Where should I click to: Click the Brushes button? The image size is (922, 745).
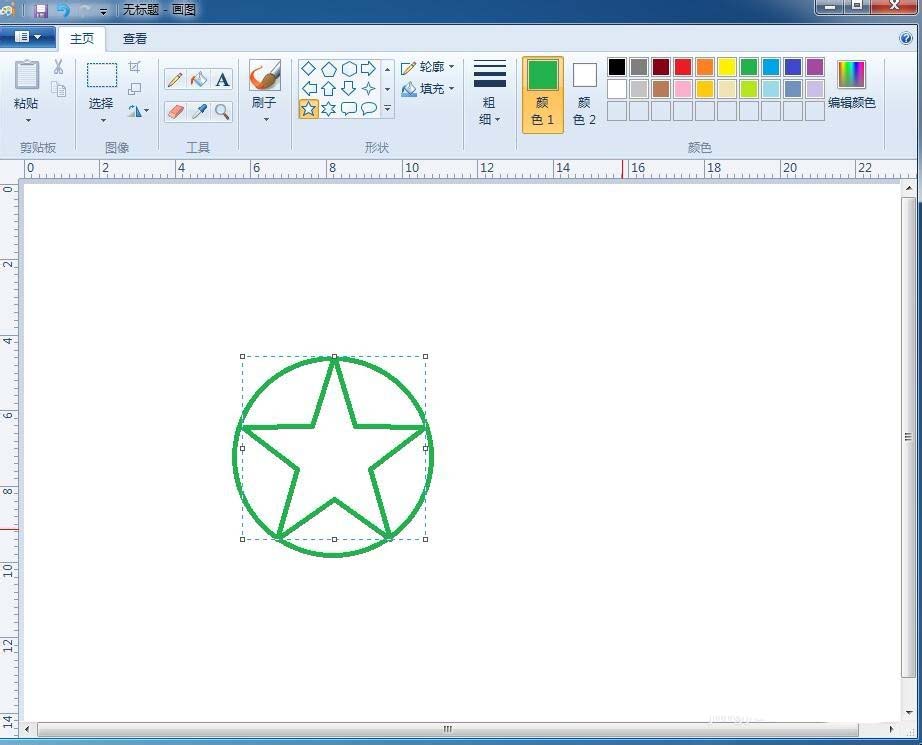265,75
